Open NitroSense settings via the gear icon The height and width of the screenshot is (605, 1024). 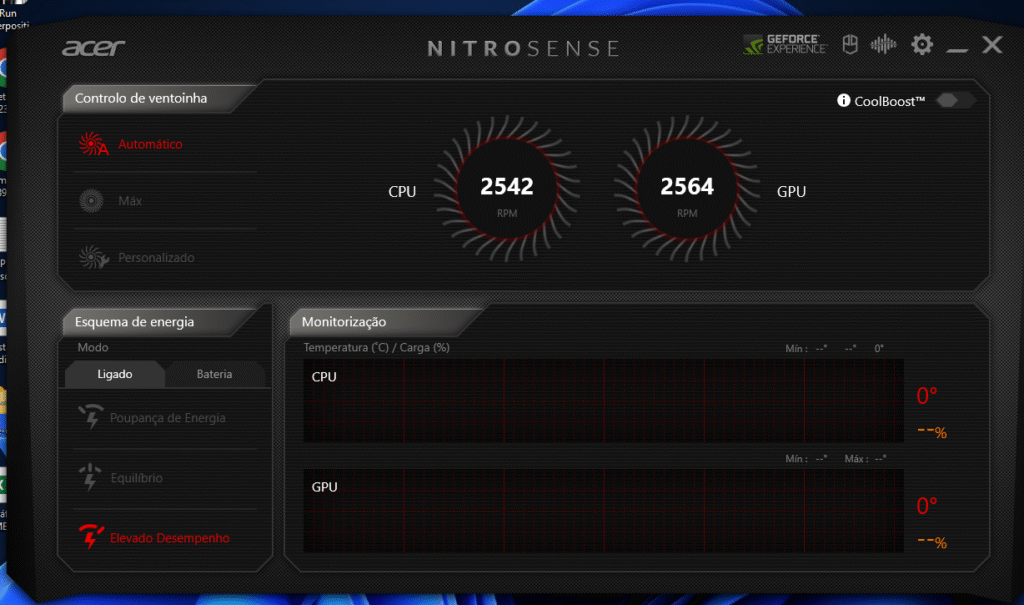921,44
